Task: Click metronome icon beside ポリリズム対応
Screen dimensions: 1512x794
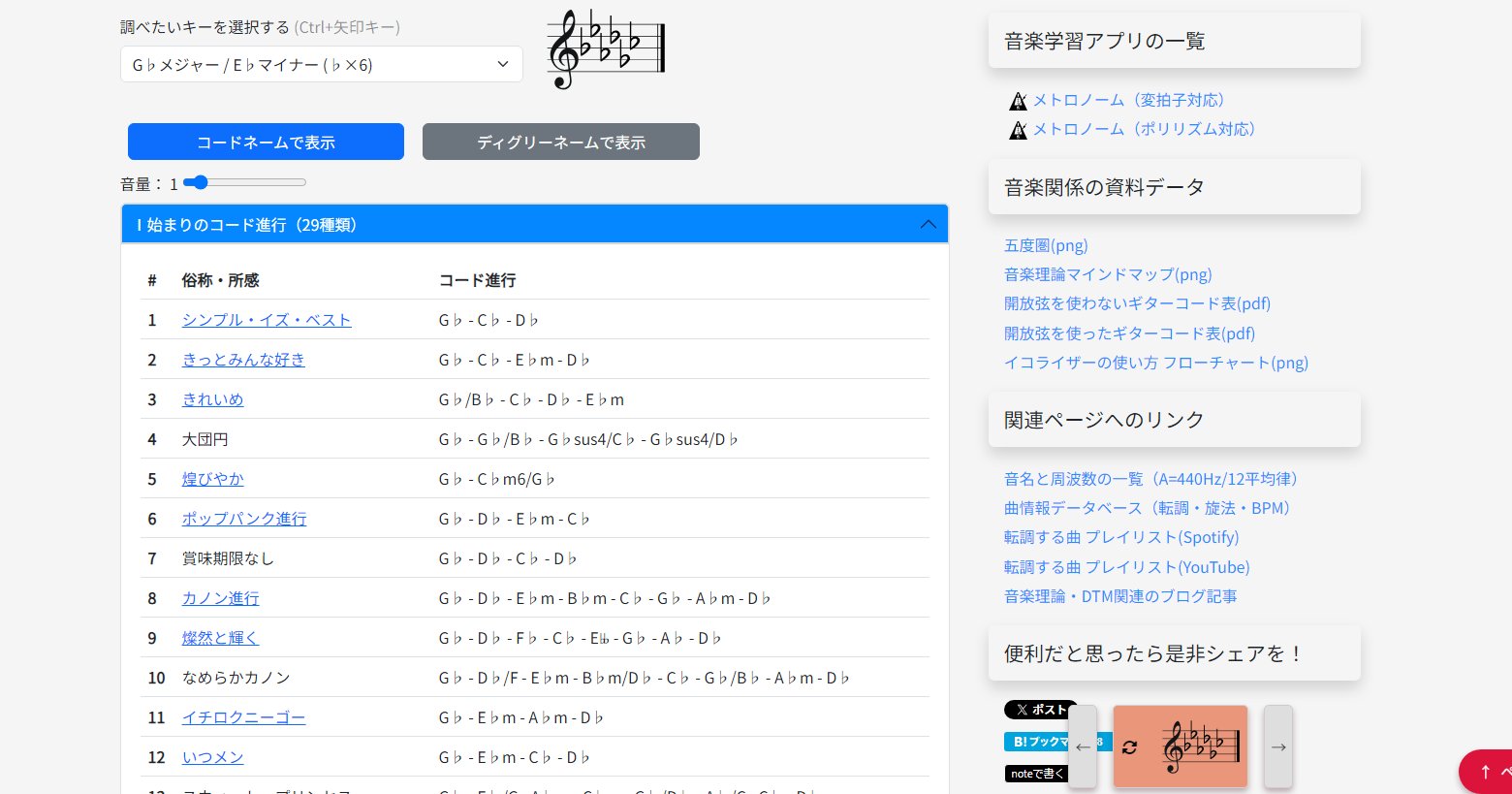Action: 1018,130
